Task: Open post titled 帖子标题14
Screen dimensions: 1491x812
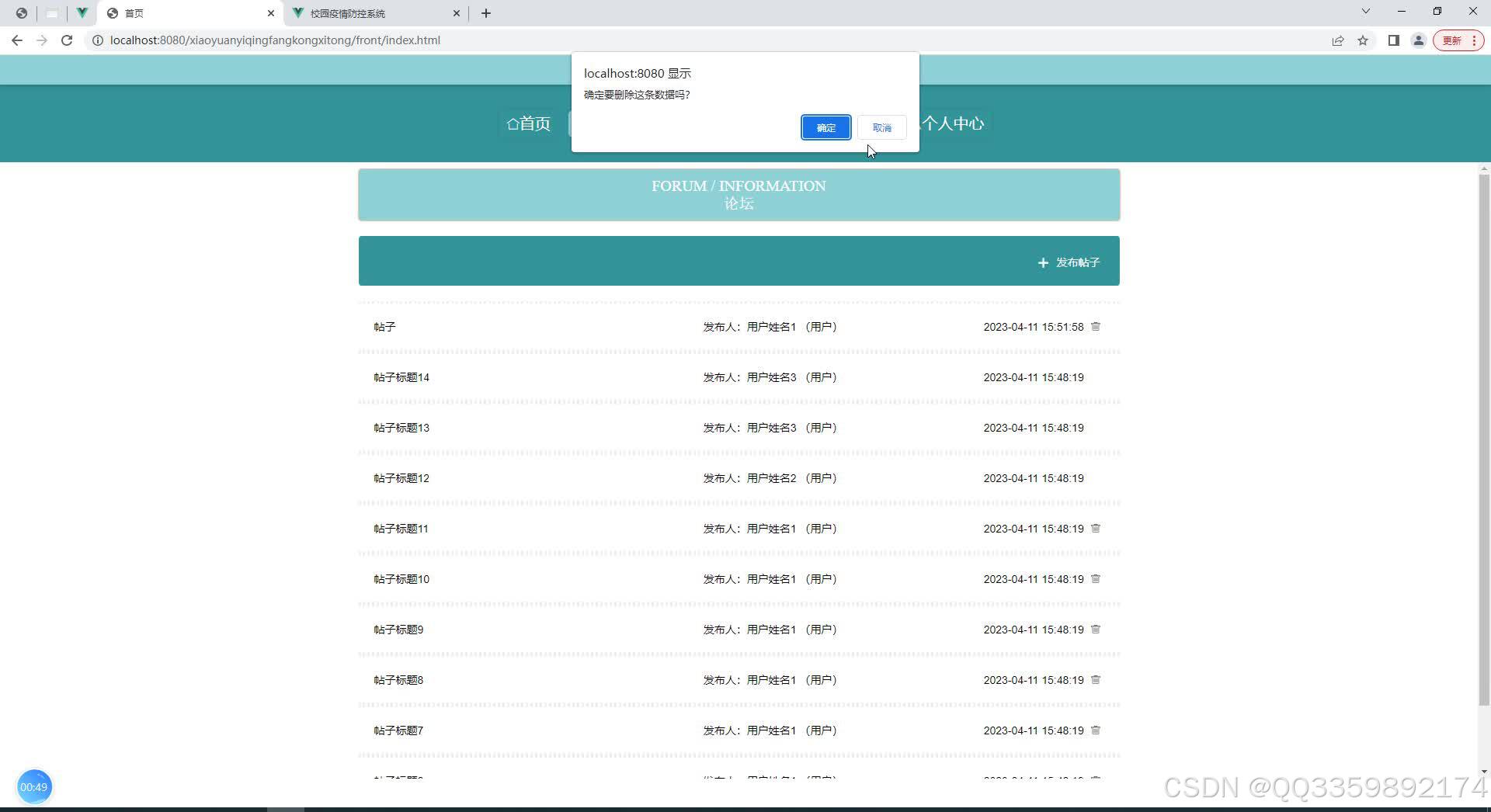Action: coord(401,377)
